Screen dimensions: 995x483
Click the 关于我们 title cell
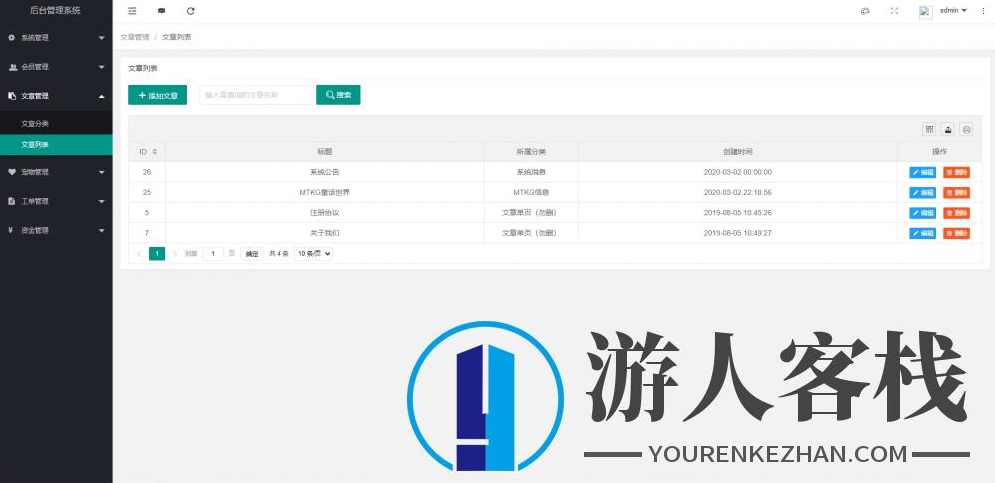[x=324, y=233]
